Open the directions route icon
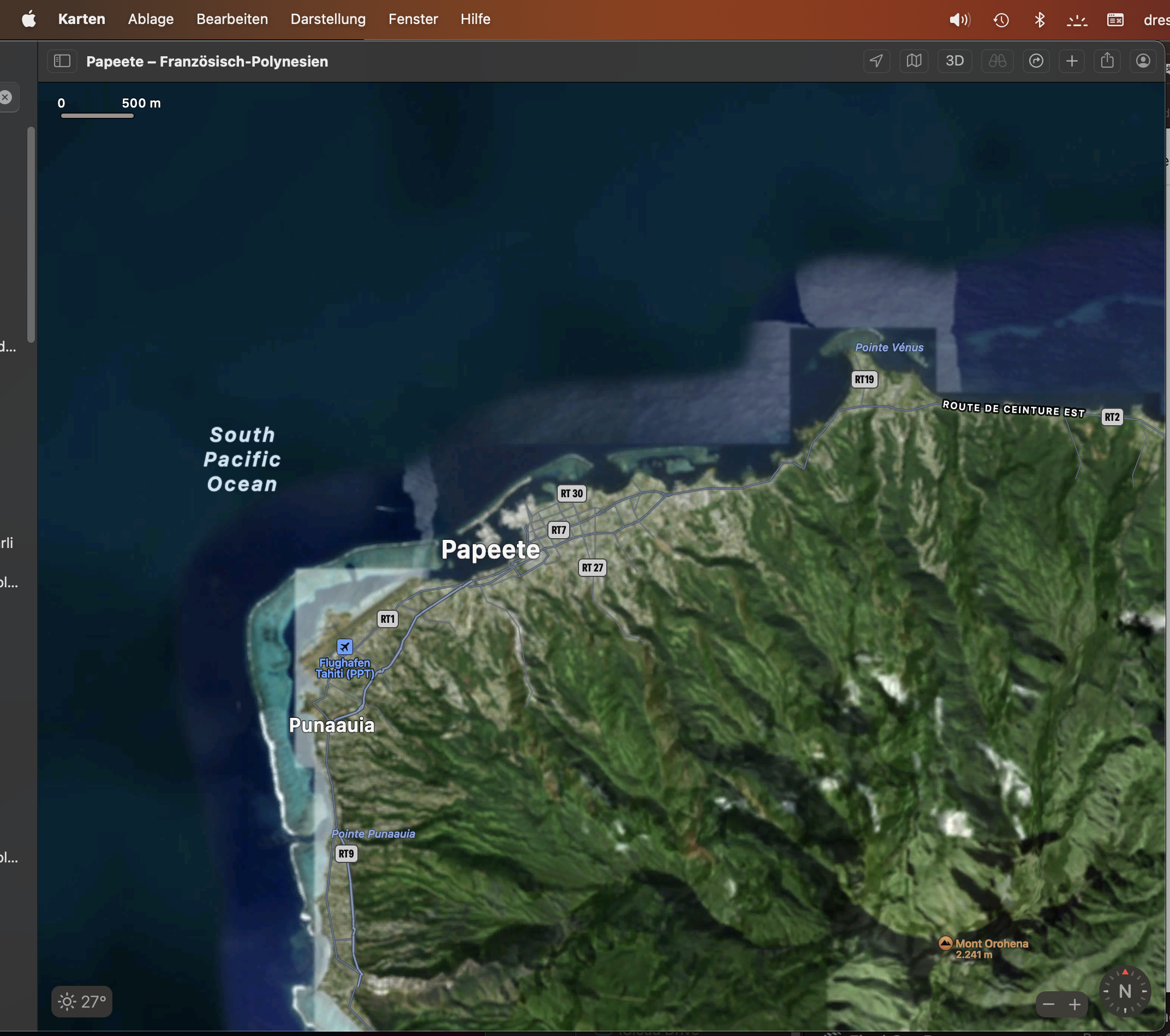The height and width of the screenshot is (1036, 1170). pos(1036,61)
